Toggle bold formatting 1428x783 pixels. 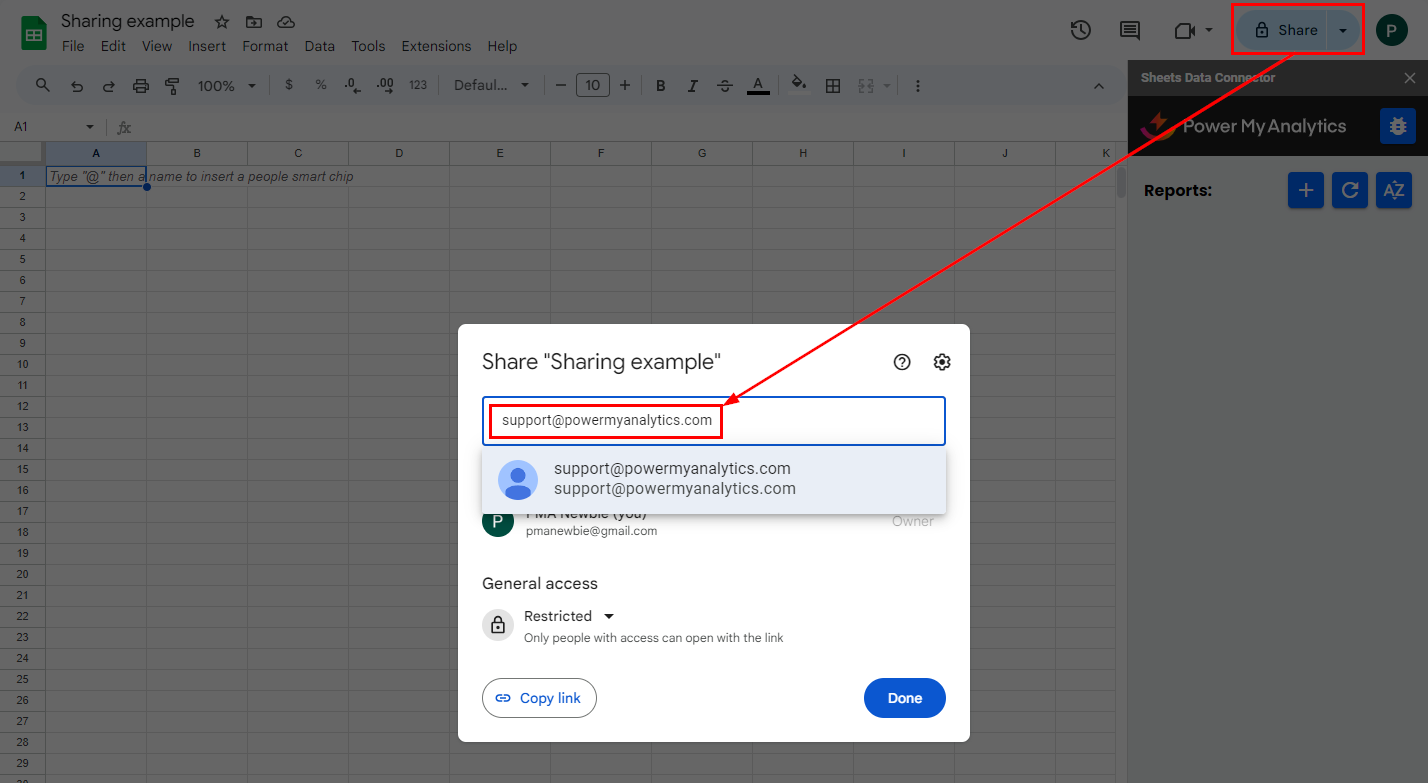(x=661, y=86)
